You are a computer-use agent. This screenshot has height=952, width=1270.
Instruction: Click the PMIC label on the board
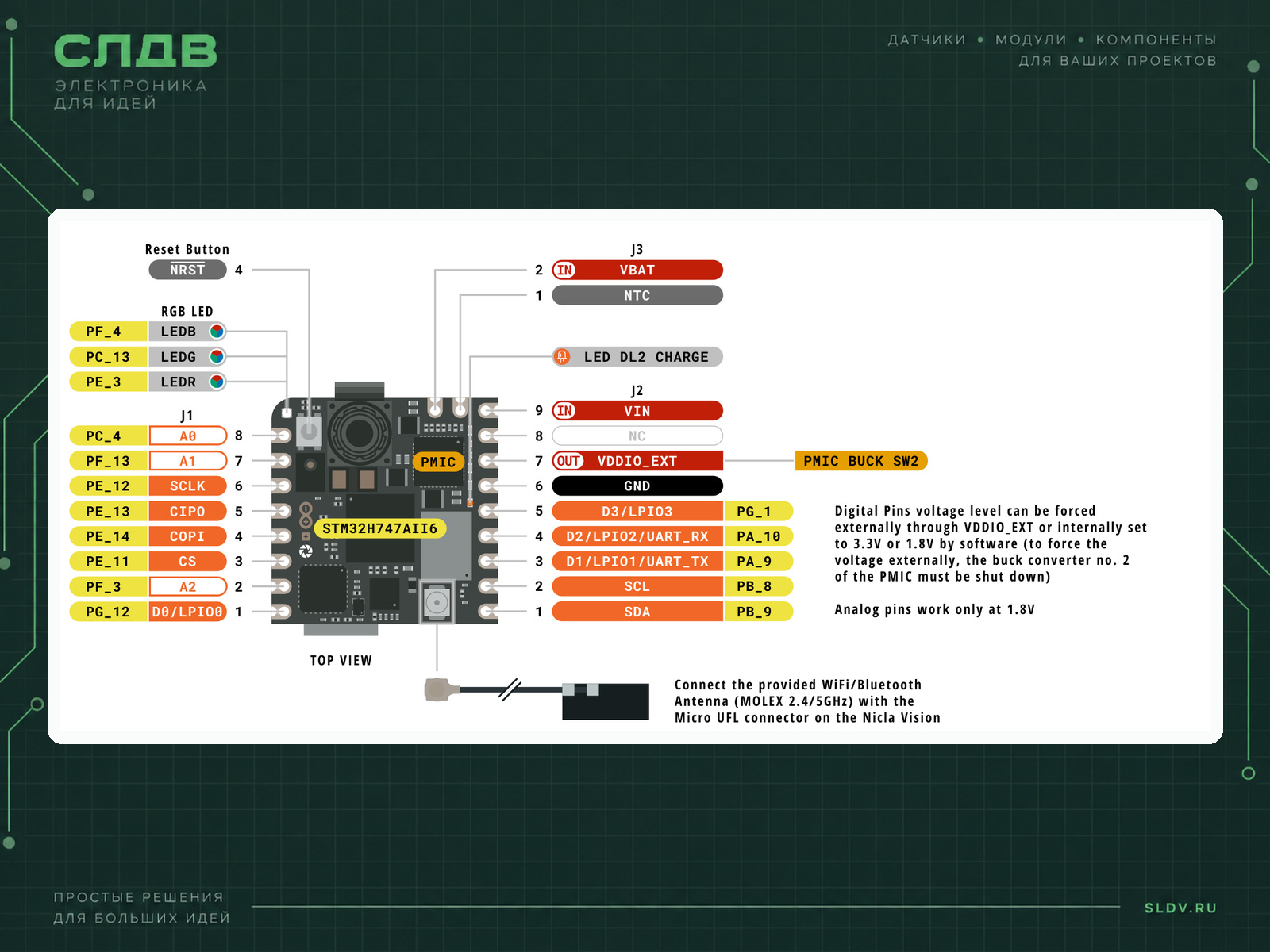(x=438, y=462)
